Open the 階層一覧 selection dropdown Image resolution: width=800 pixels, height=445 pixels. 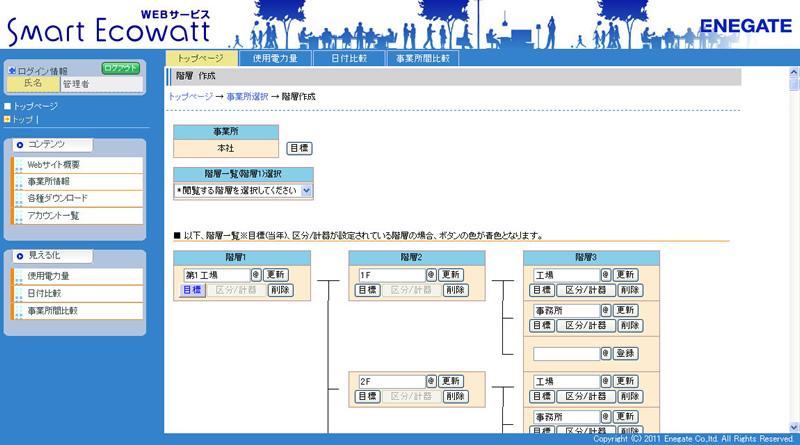pos(243,190)
